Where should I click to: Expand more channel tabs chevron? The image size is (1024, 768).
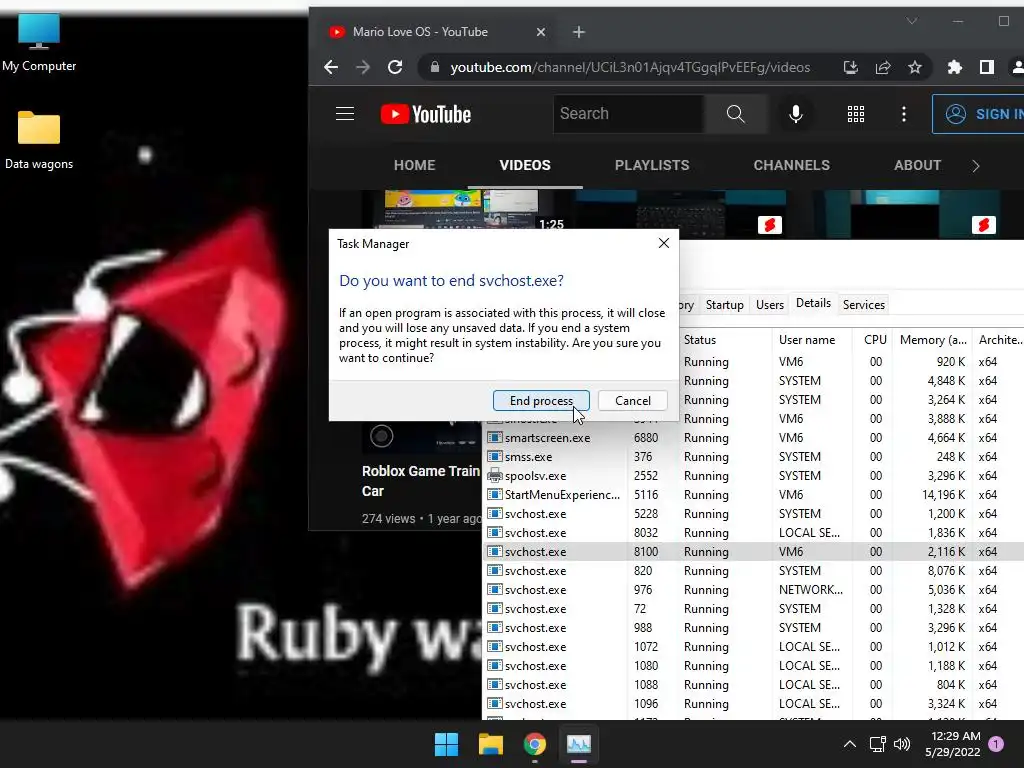pos(976,166)
